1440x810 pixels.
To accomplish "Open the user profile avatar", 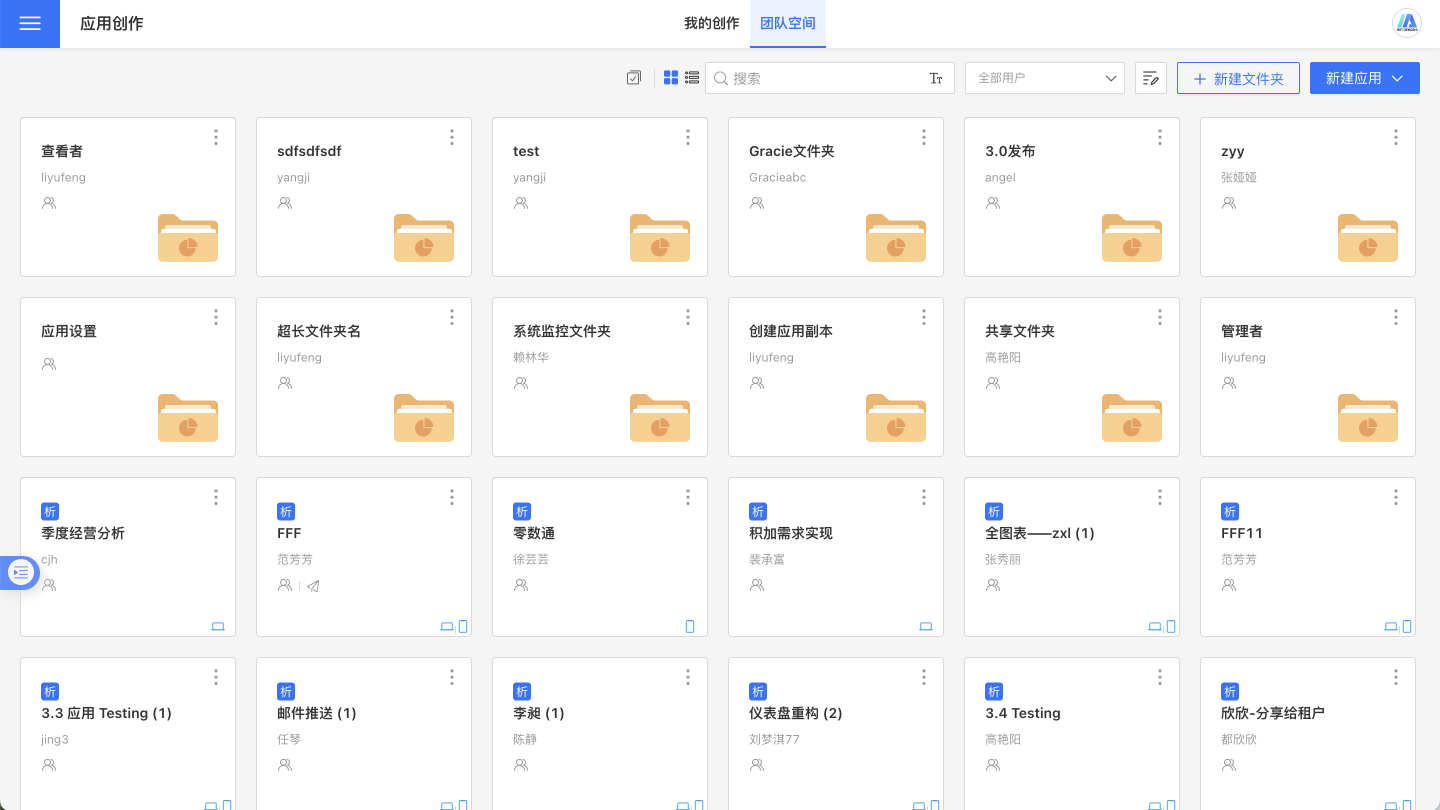I will (1408, 23).
